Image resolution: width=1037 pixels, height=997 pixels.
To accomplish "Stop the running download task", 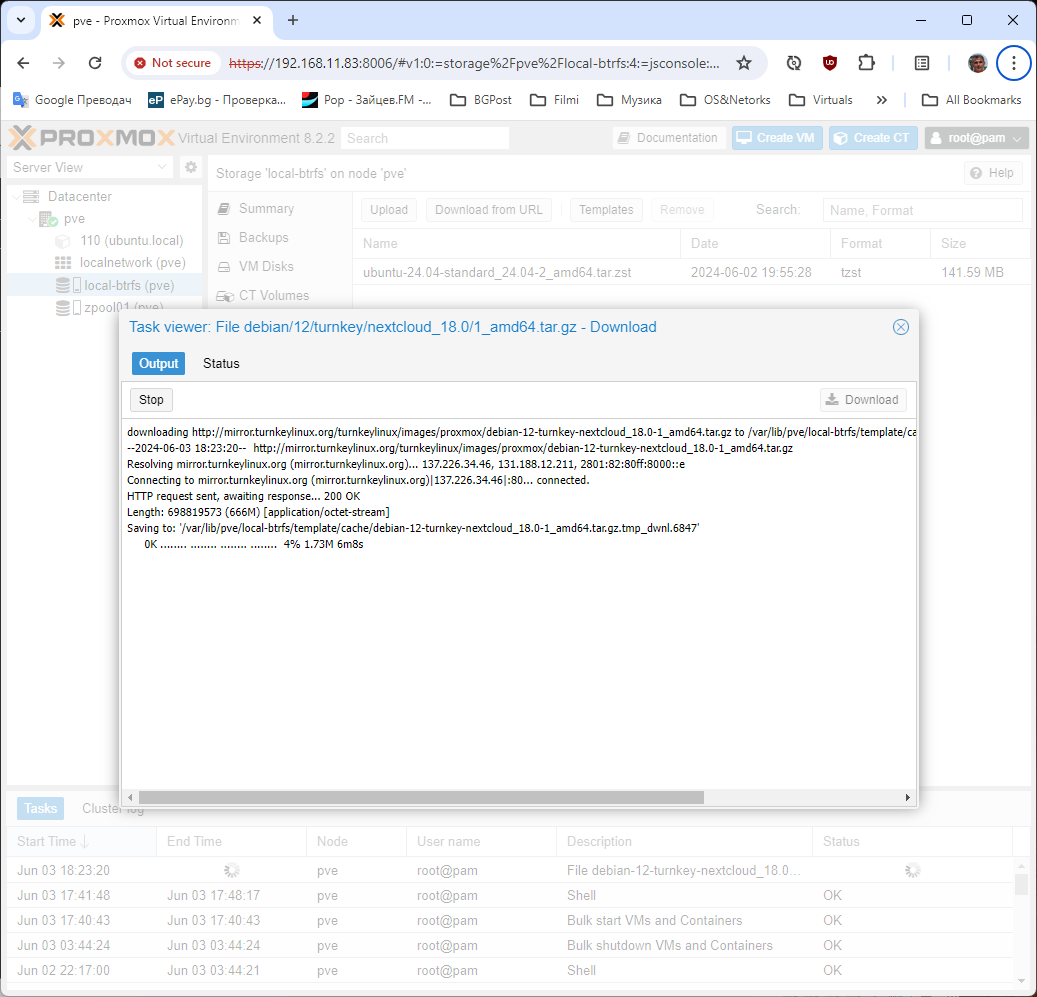I will [x=151, y=400].
